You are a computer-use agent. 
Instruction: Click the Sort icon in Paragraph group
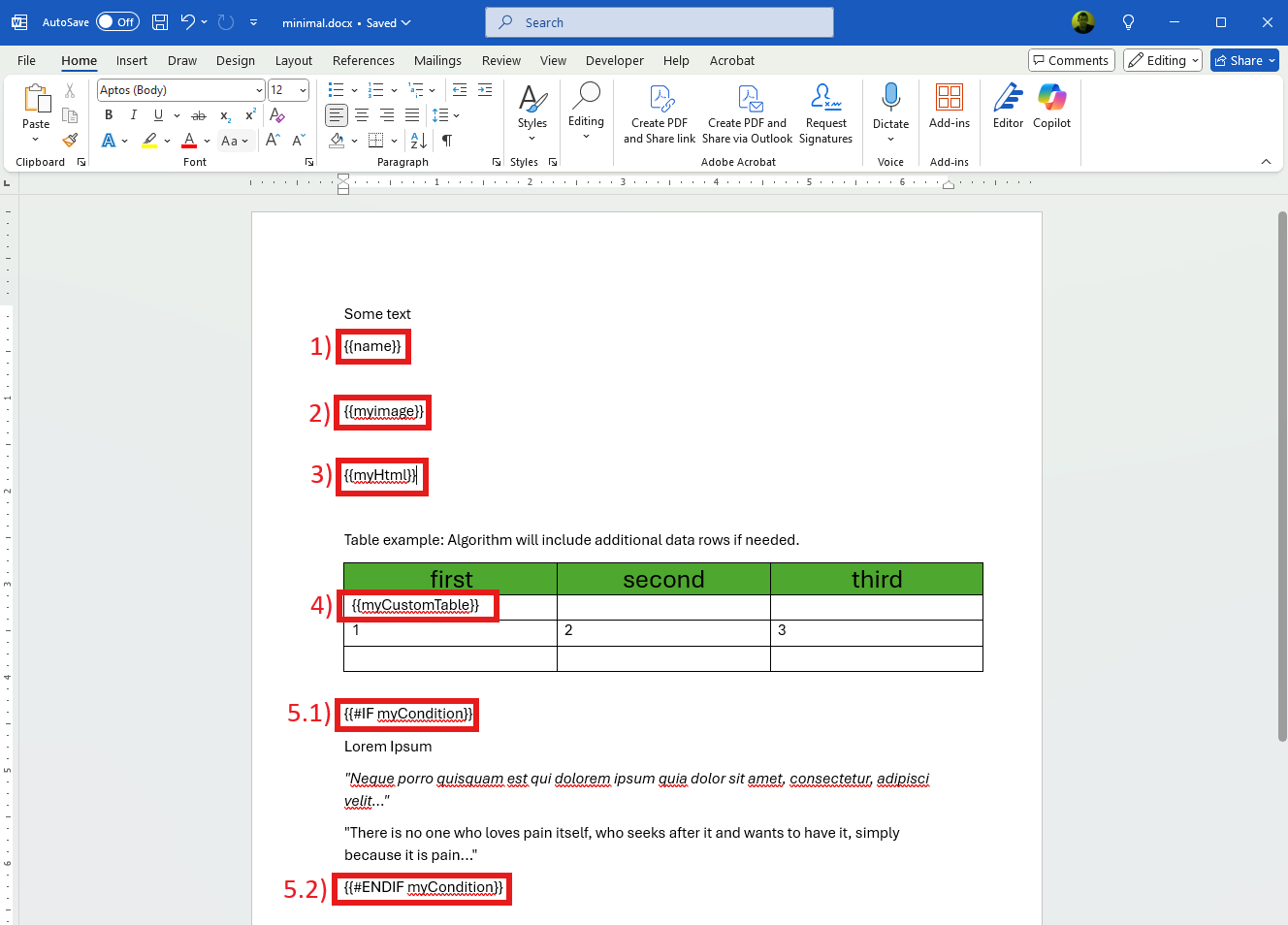[x=416, y=140]
